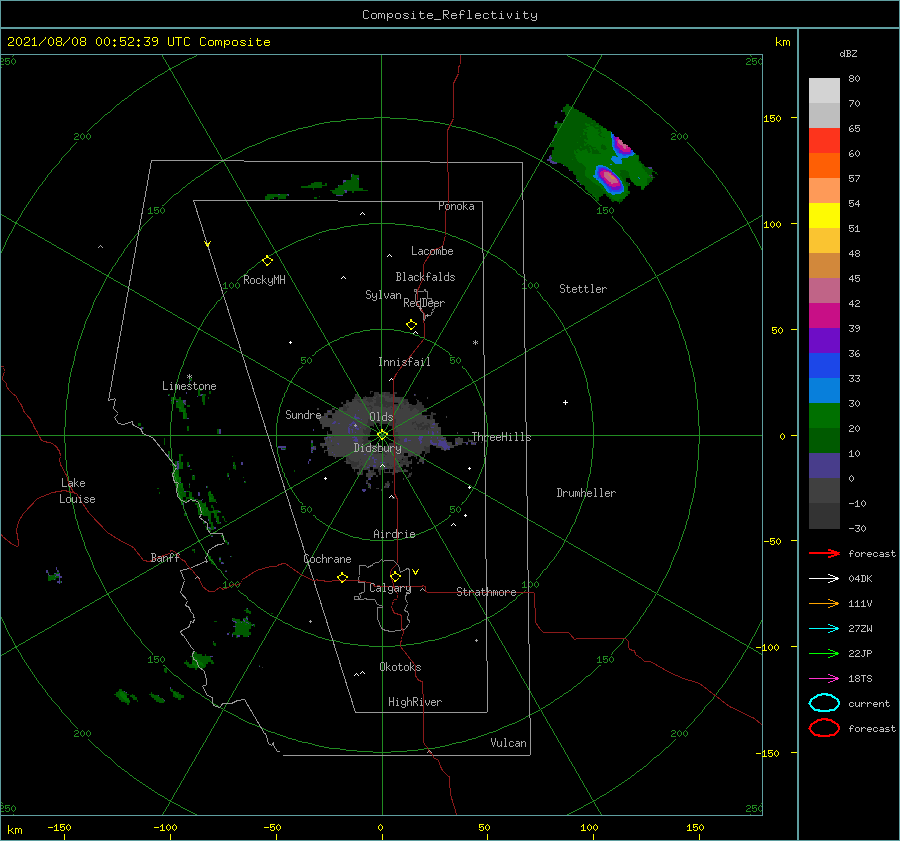
Task: Click the cyan 27ZW arrow legend icon
Action: click(x=824, y=629)
